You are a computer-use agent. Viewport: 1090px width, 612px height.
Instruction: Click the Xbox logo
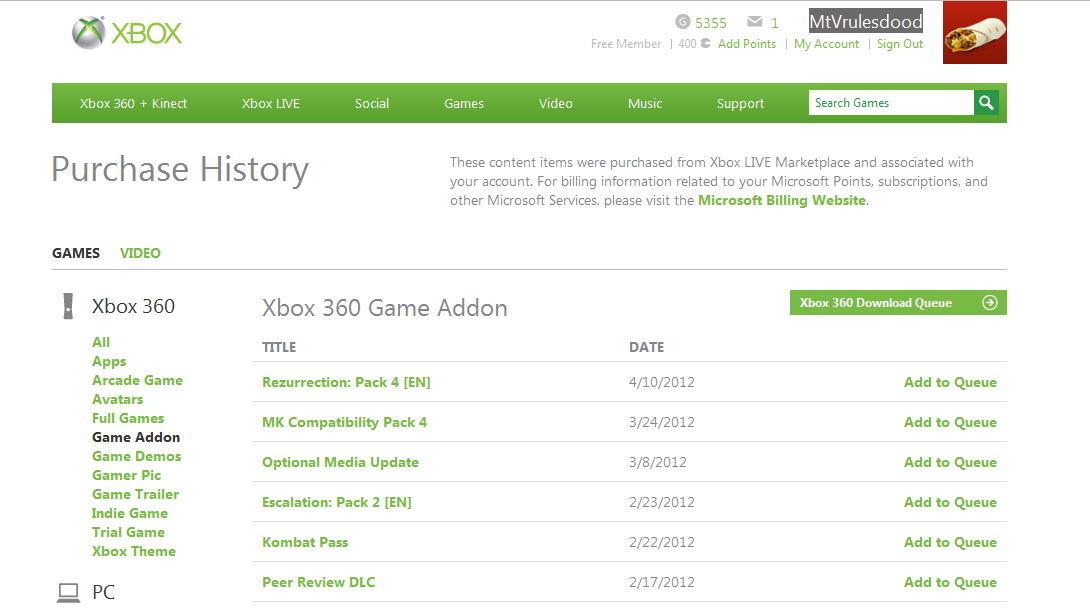[x=127, y=33]
